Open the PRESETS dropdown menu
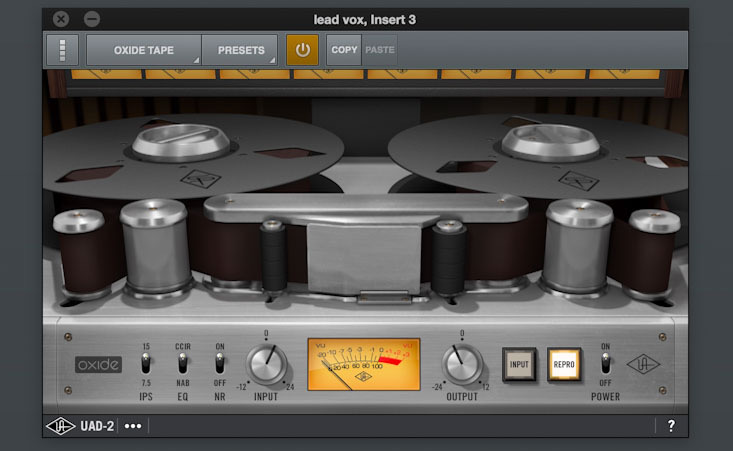The image size is (733, 451). click(x=240, y=50)
